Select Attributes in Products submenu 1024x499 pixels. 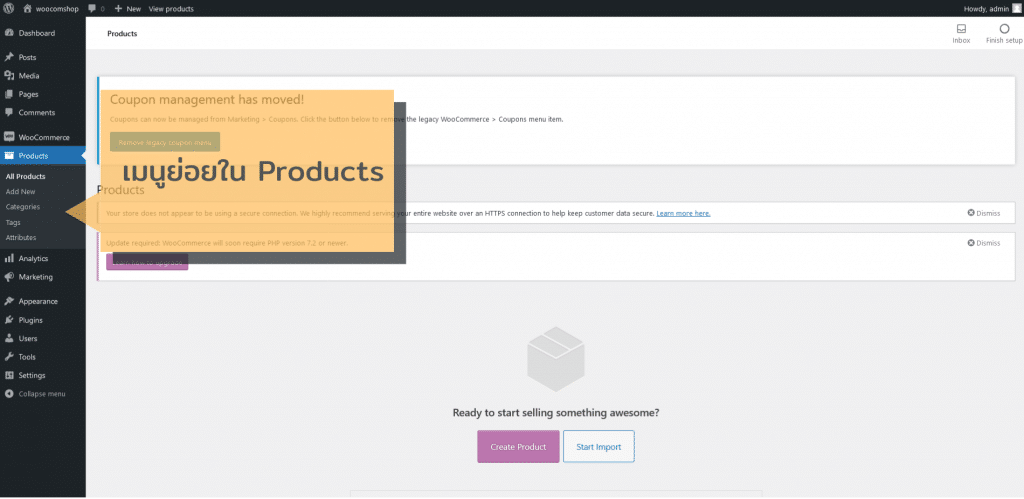click(x=21, y=238)
